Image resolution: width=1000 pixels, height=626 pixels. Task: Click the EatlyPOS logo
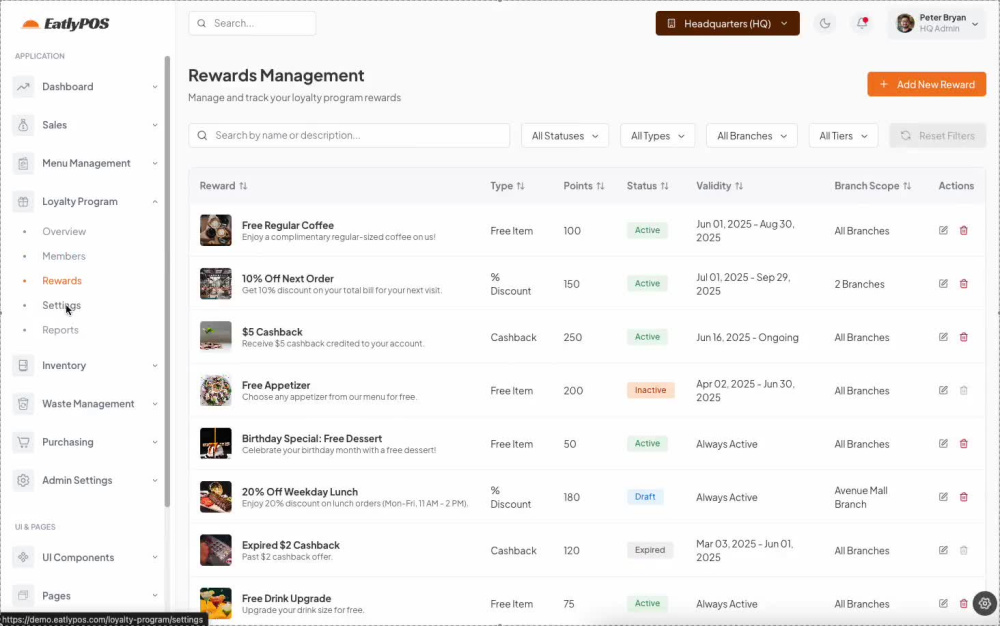(65, 24)
